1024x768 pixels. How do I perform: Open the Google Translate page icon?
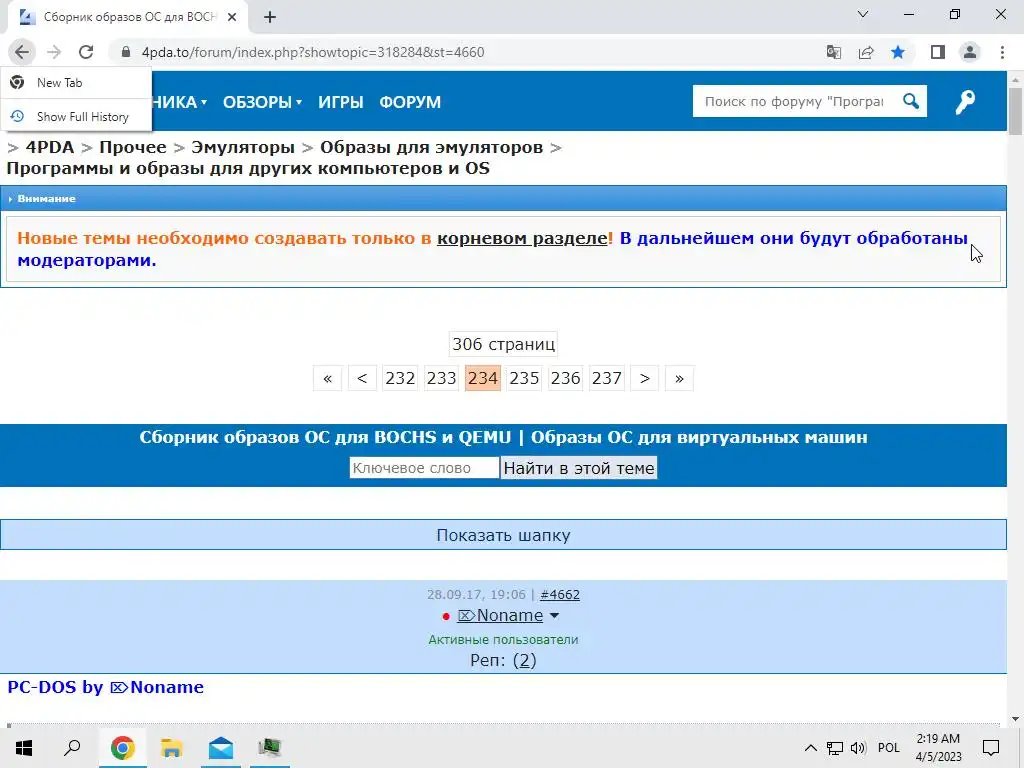coord(833,52)
